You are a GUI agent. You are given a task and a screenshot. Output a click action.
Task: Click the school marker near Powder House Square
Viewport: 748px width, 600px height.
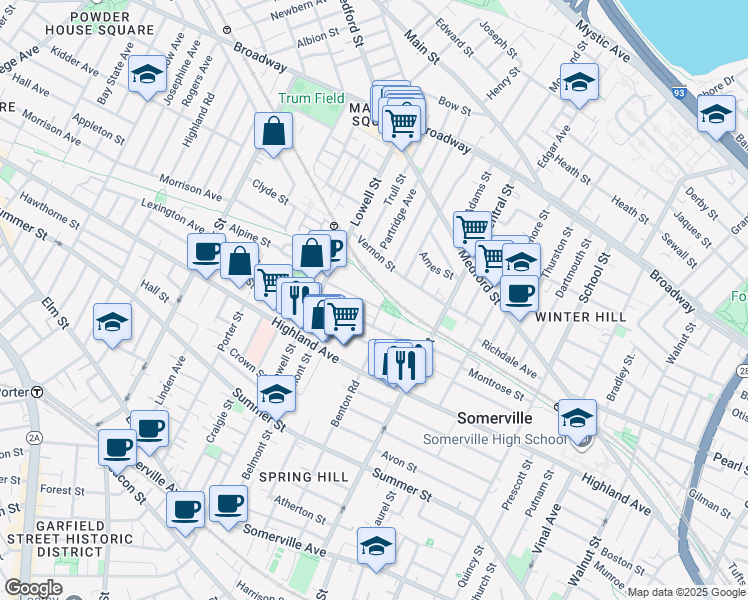[x=148, y=76]
